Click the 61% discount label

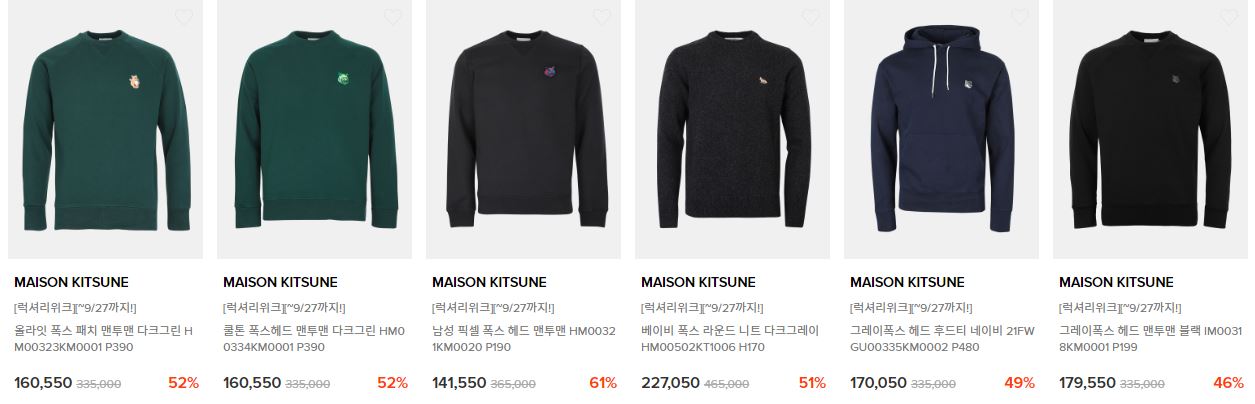(x=603, y=383)
